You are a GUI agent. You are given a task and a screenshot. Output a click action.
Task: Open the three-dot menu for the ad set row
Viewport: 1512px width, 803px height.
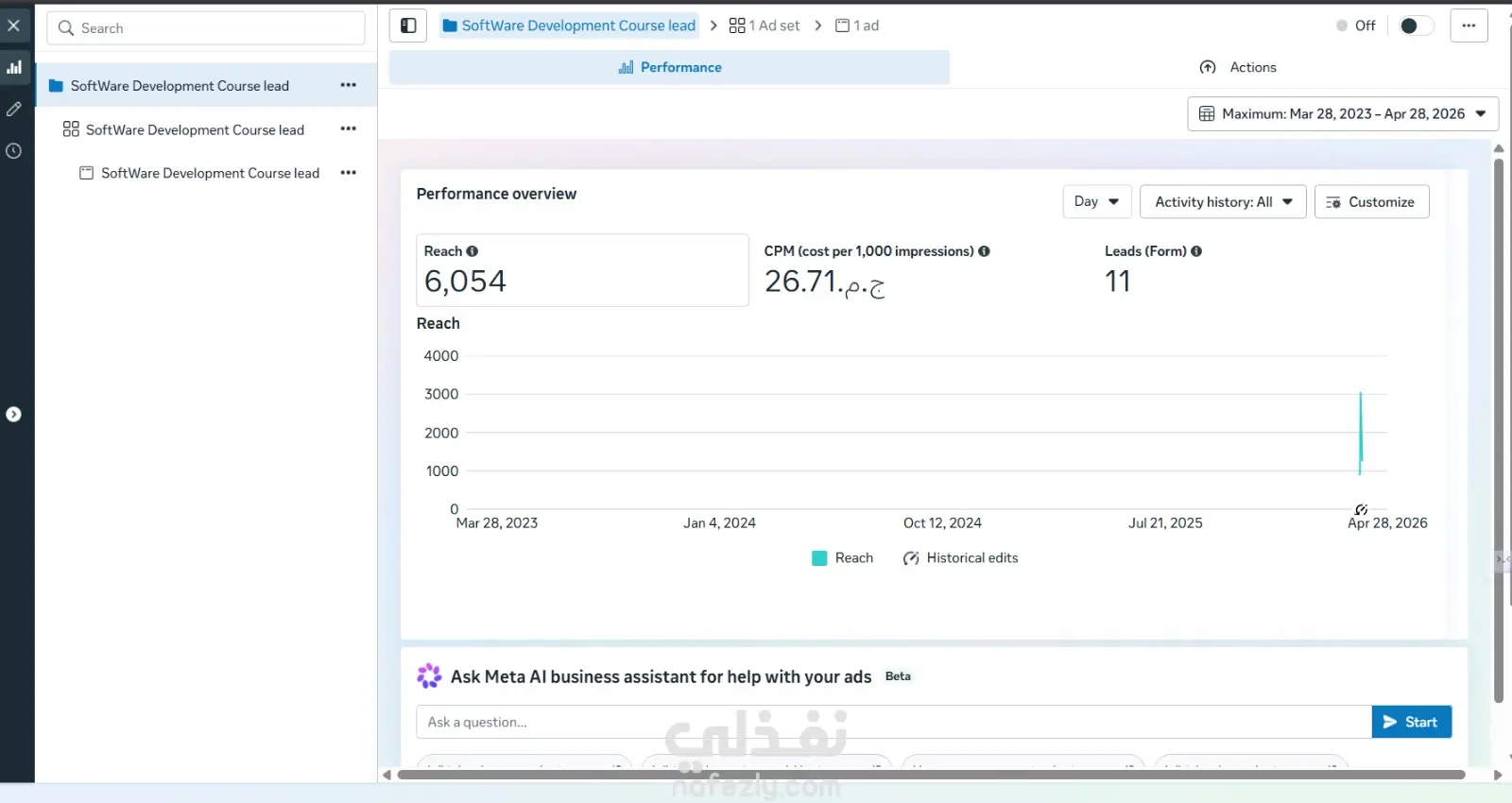coord(349,128)
